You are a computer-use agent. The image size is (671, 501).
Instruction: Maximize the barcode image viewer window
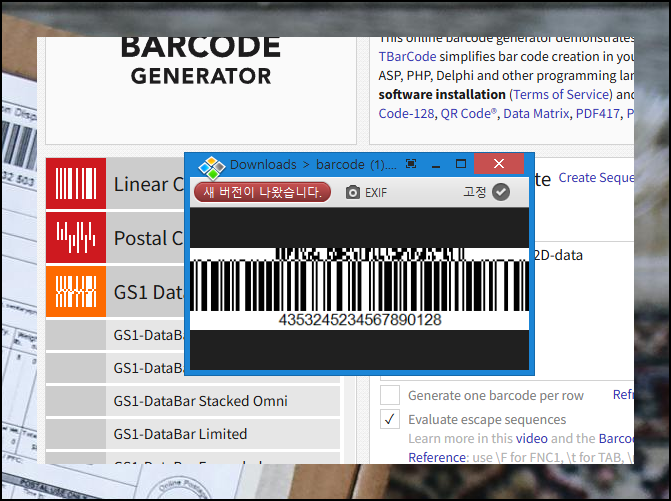coord(461,164)
